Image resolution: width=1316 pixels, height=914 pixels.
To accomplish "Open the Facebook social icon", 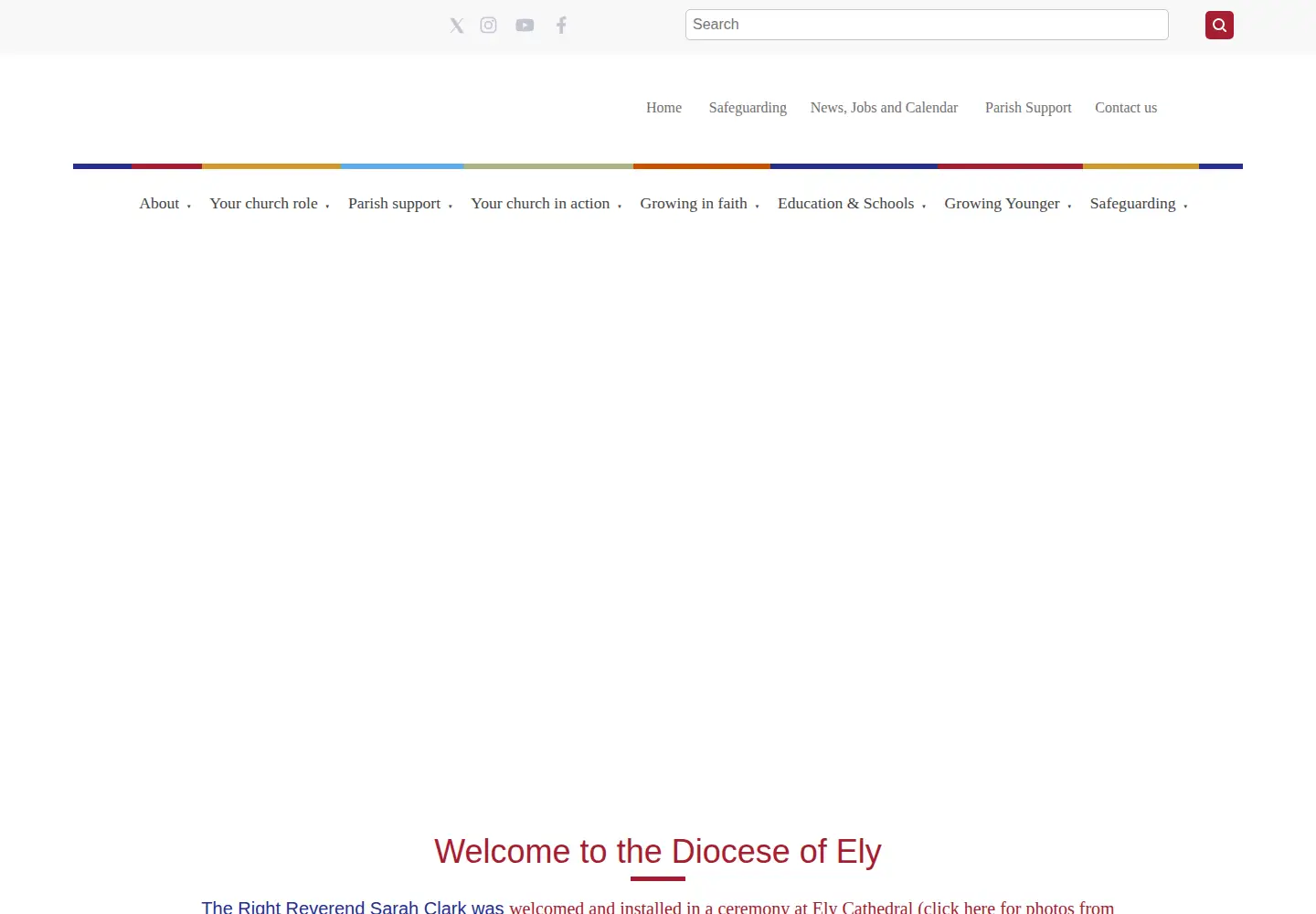I will 562,26.
